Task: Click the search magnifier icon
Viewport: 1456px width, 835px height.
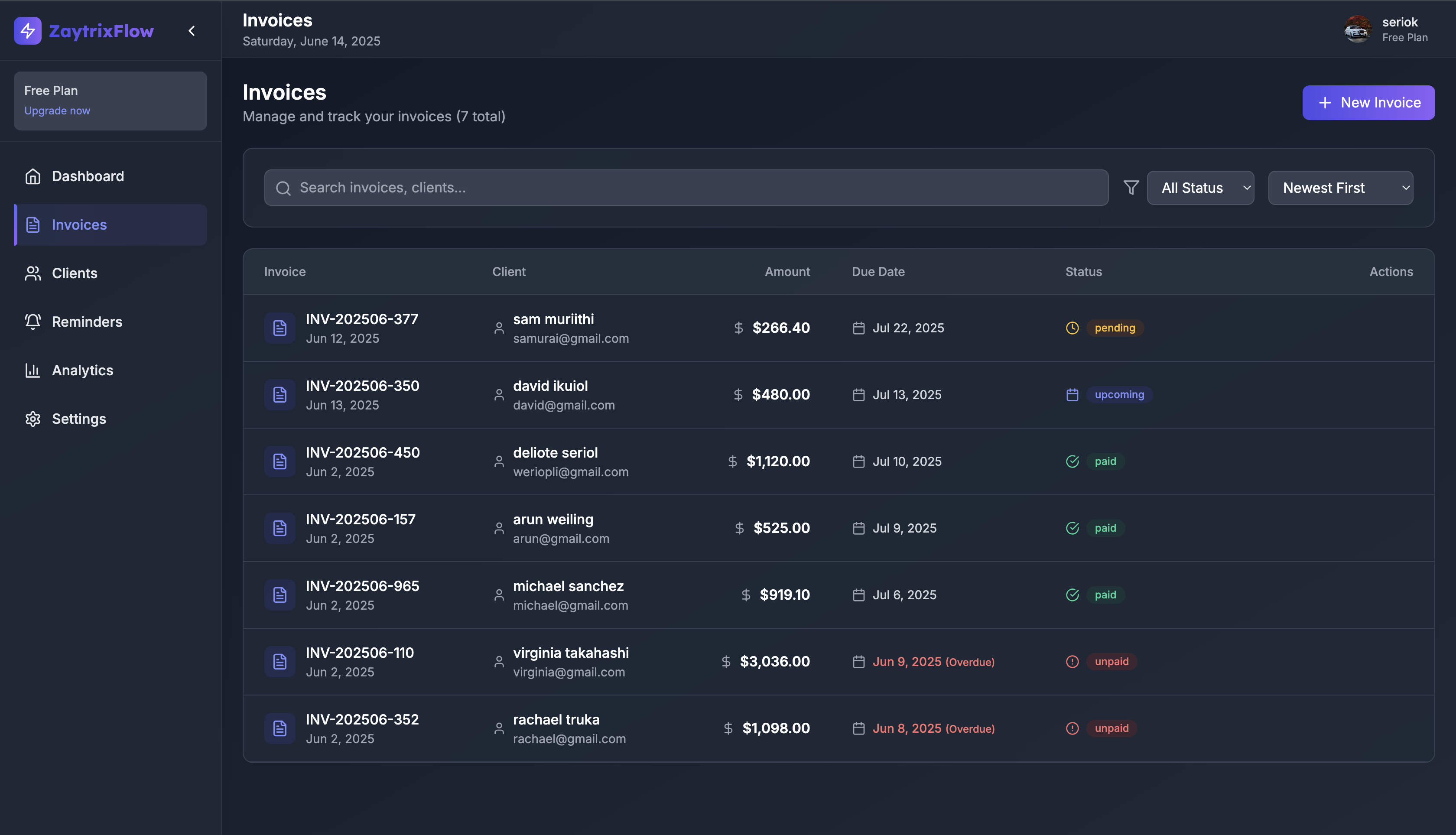Action: 283,188
